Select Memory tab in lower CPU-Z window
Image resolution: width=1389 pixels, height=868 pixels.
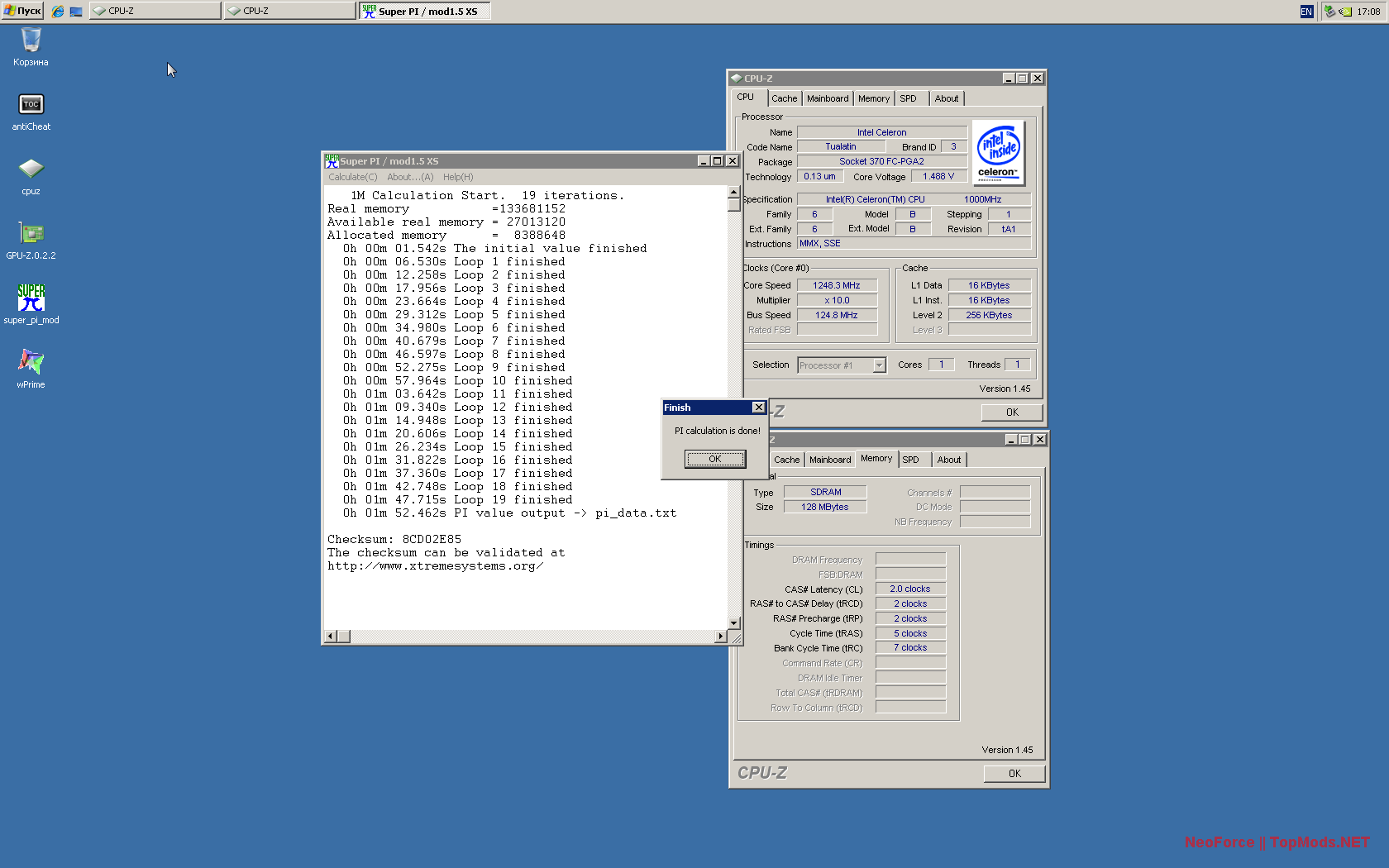[876, 459]
